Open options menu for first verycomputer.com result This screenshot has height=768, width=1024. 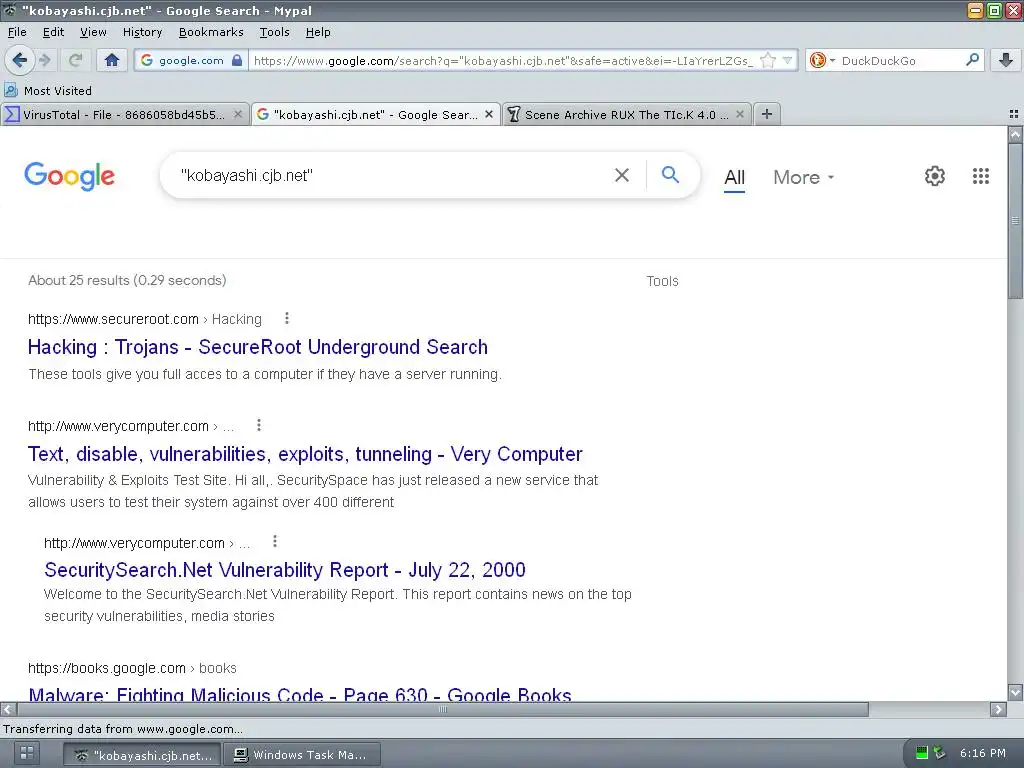[x=259, y=425]
